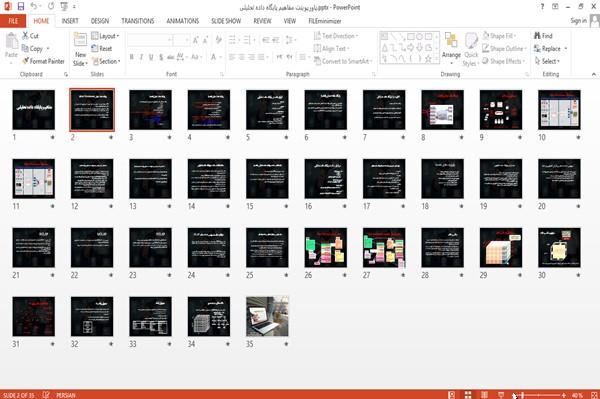This screenshot has height=399, width=600.
Task: Select the Format Painter tool
Action: coord(43,61)
